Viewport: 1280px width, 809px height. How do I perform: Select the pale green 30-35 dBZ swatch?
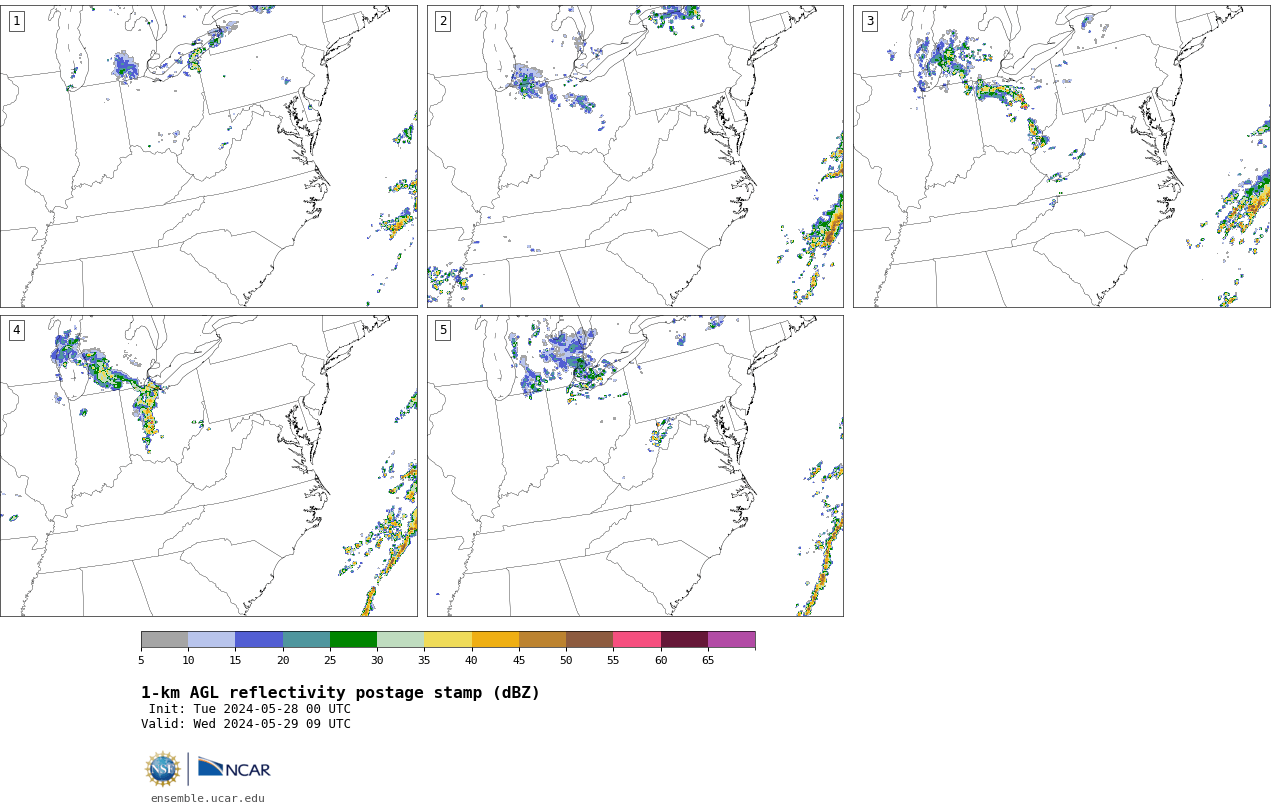pyautogui.click(x=400, y=640)
